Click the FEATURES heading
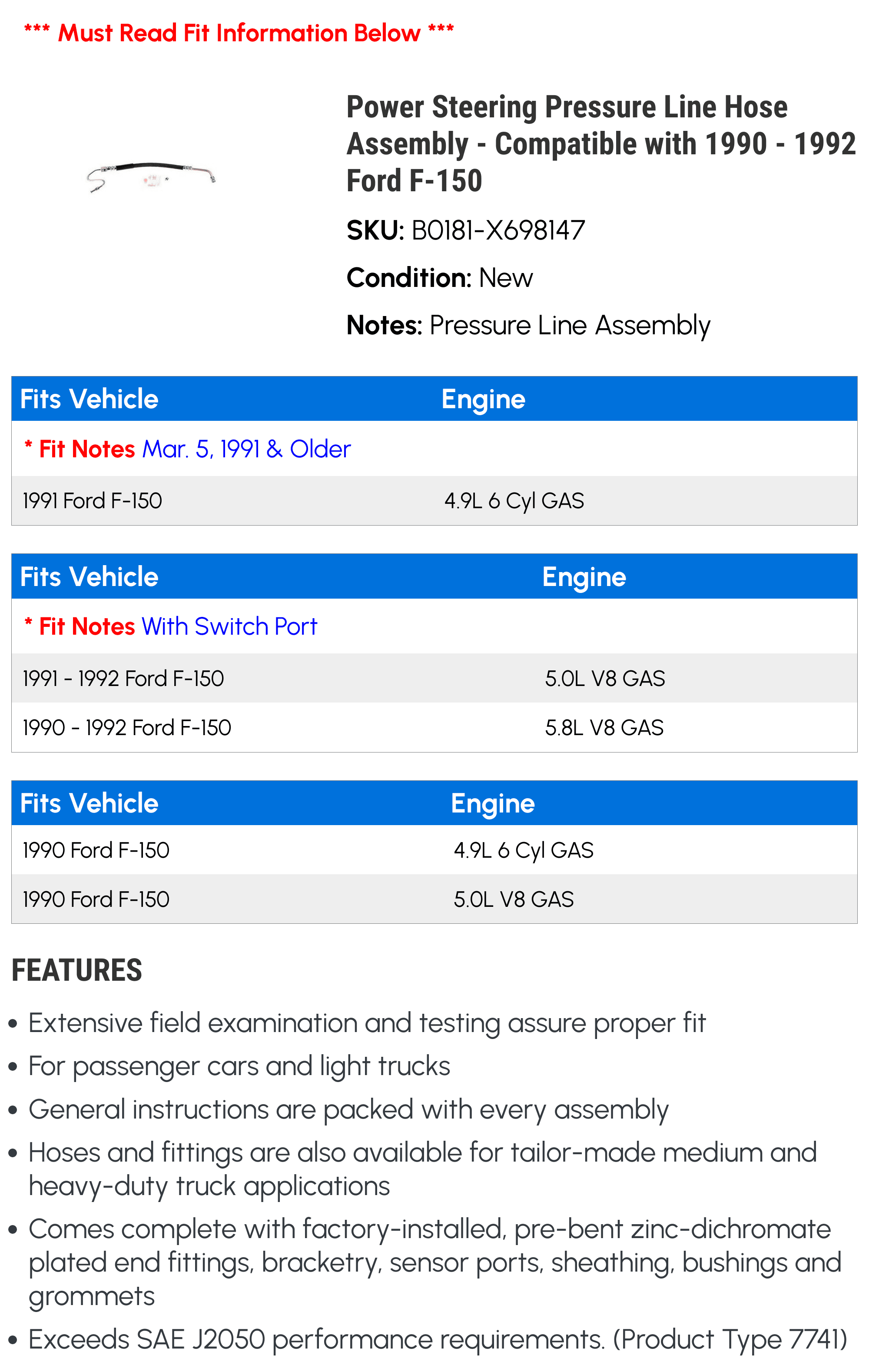The width and height of the screenshot is (869, 1372). point(77,970)
